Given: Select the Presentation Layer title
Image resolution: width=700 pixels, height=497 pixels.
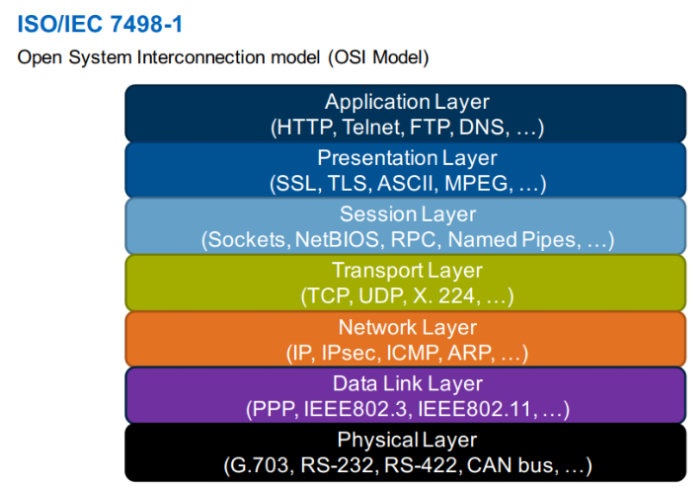Looking at the screenshot, I should coord(407,159).
